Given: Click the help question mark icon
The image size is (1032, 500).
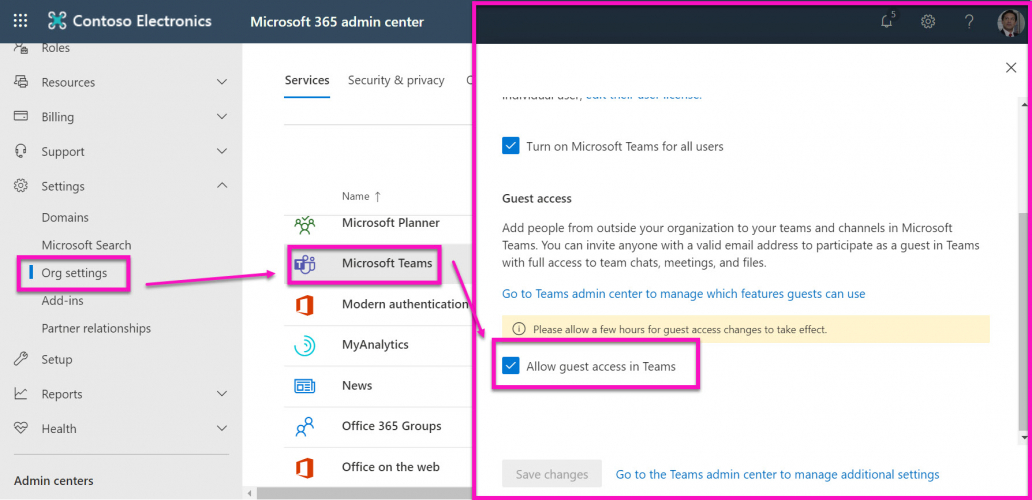Looking at the screenshot, I should tap(969, 22).
